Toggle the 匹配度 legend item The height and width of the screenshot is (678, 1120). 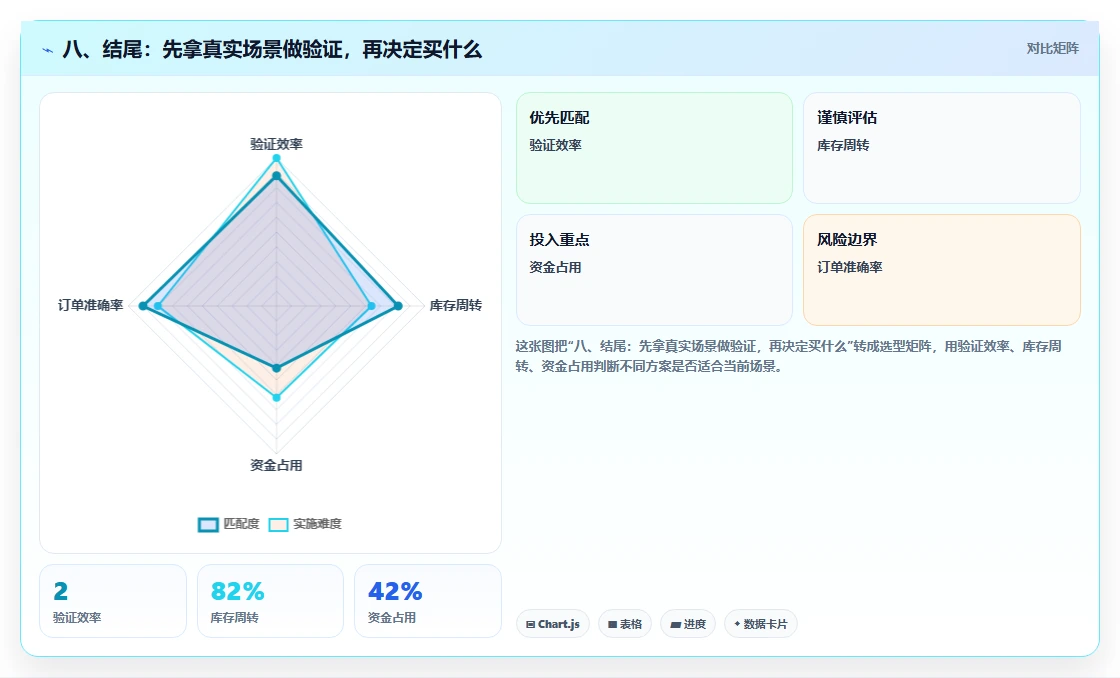click(229, 524)
